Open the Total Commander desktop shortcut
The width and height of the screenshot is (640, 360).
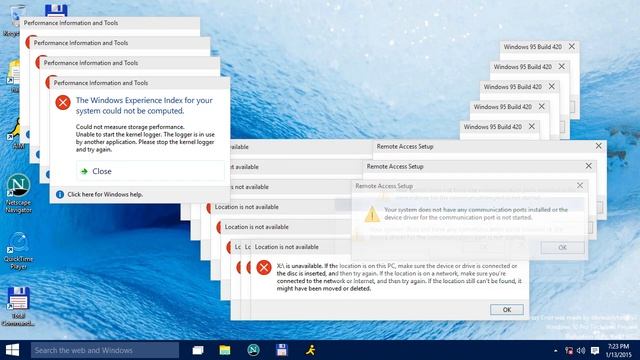coord(18,306)
